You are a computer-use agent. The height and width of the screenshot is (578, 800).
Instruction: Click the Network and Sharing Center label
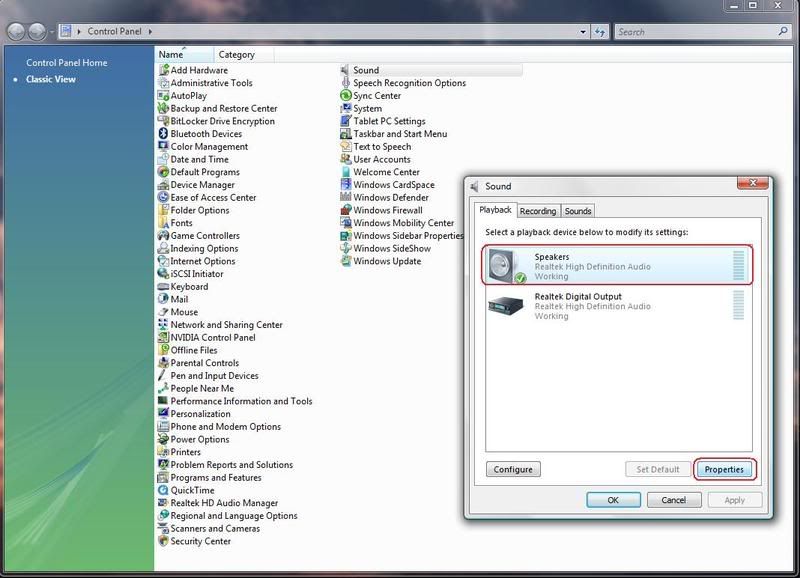coord(226,325)
